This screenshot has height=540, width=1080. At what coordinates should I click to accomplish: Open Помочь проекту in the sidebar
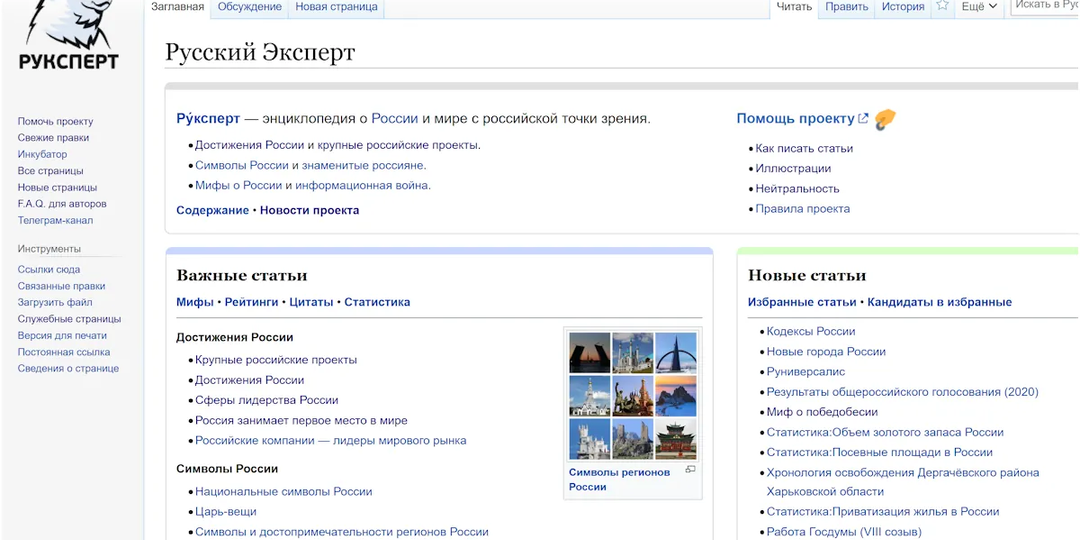point(55,121)
